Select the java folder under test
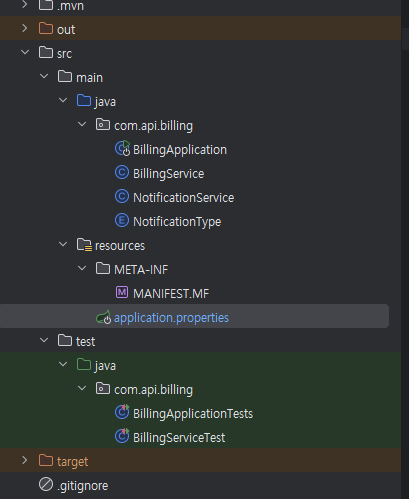The height and width of the screenshot is (499, 409). 105,366
